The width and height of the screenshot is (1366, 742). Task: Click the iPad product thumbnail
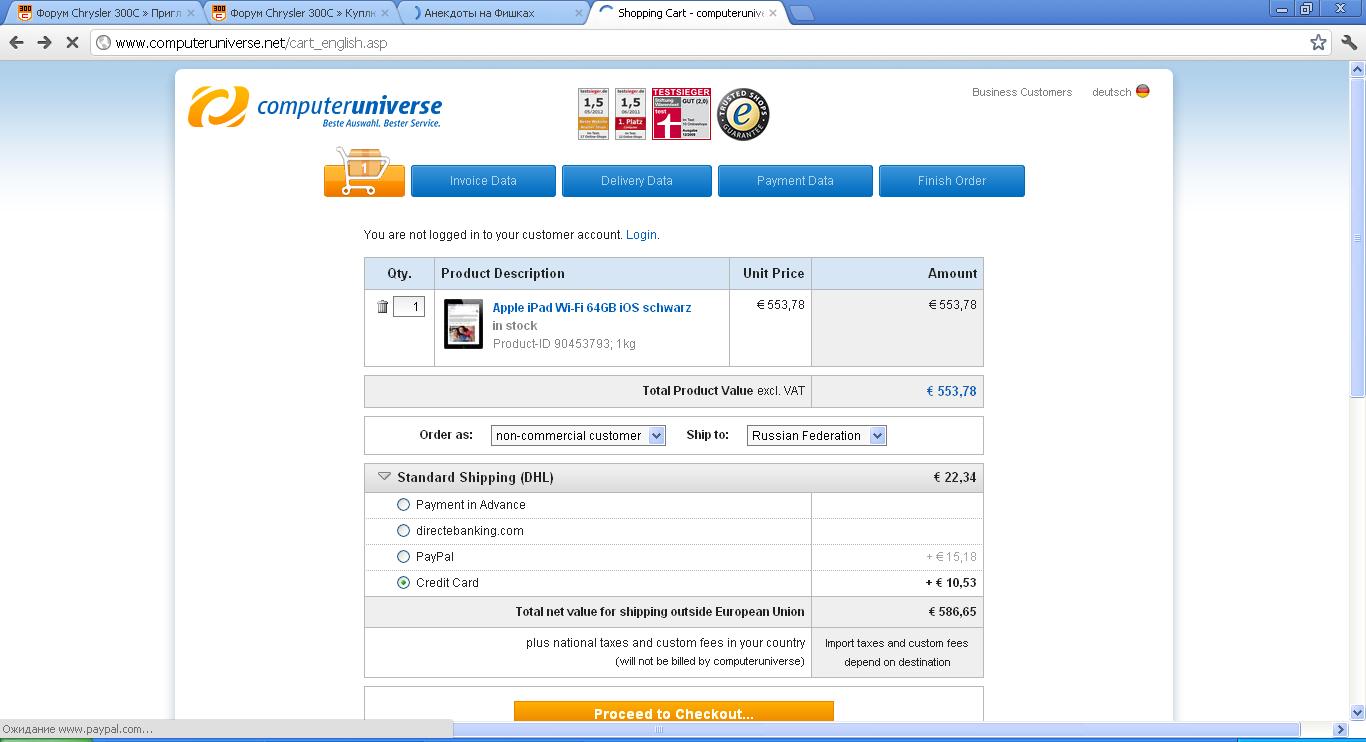463,324
